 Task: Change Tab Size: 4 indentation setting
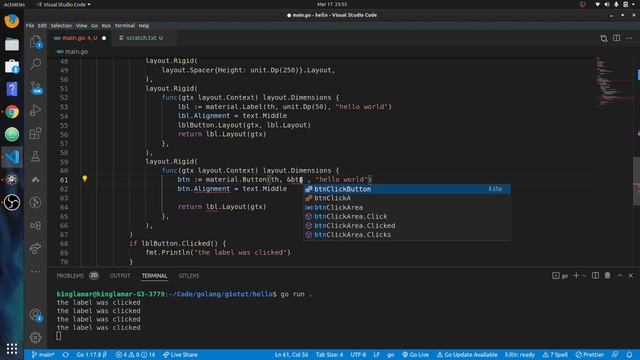point(329,355)
